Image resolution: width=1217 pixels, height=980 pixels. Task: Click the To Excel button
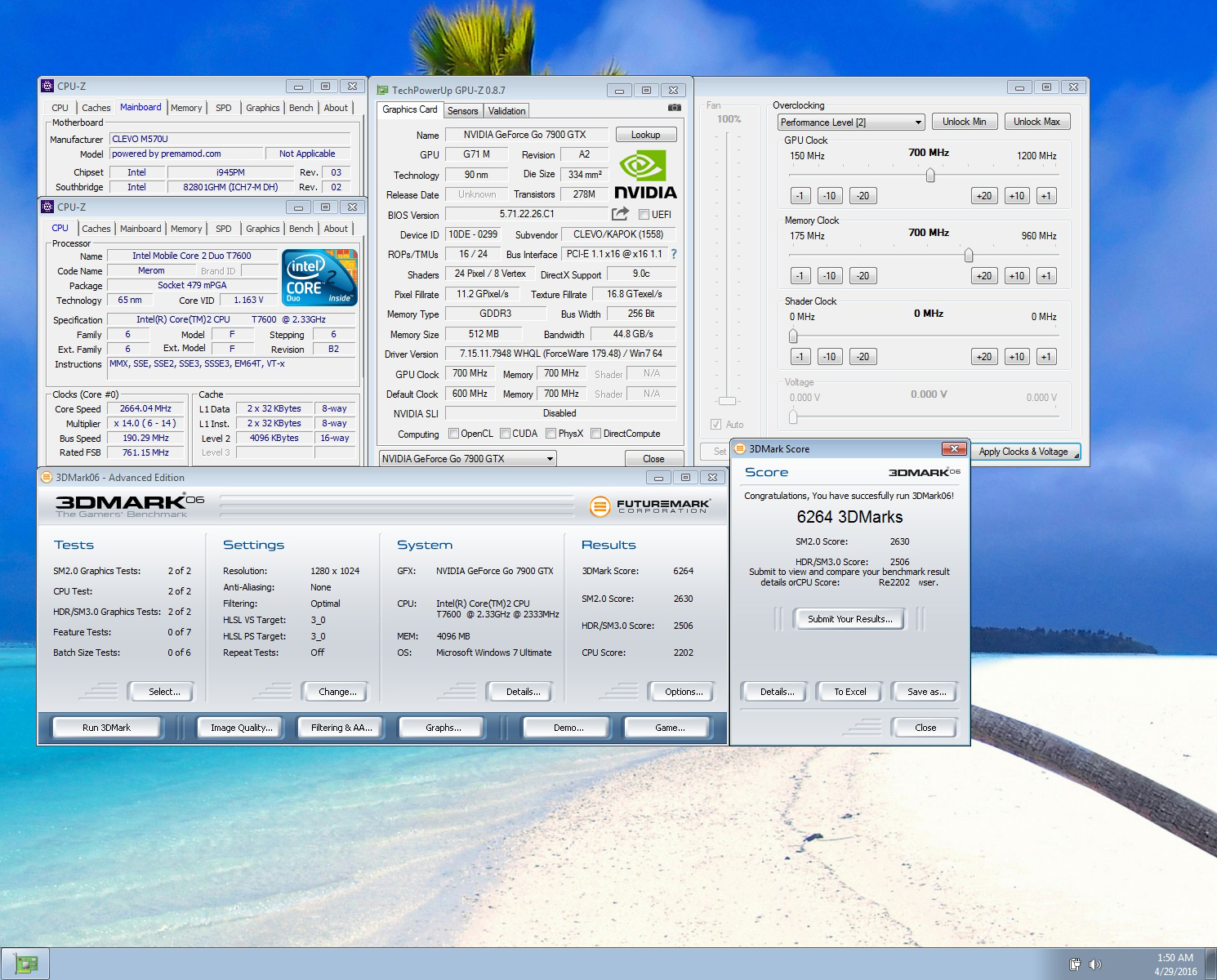[850, 692]
